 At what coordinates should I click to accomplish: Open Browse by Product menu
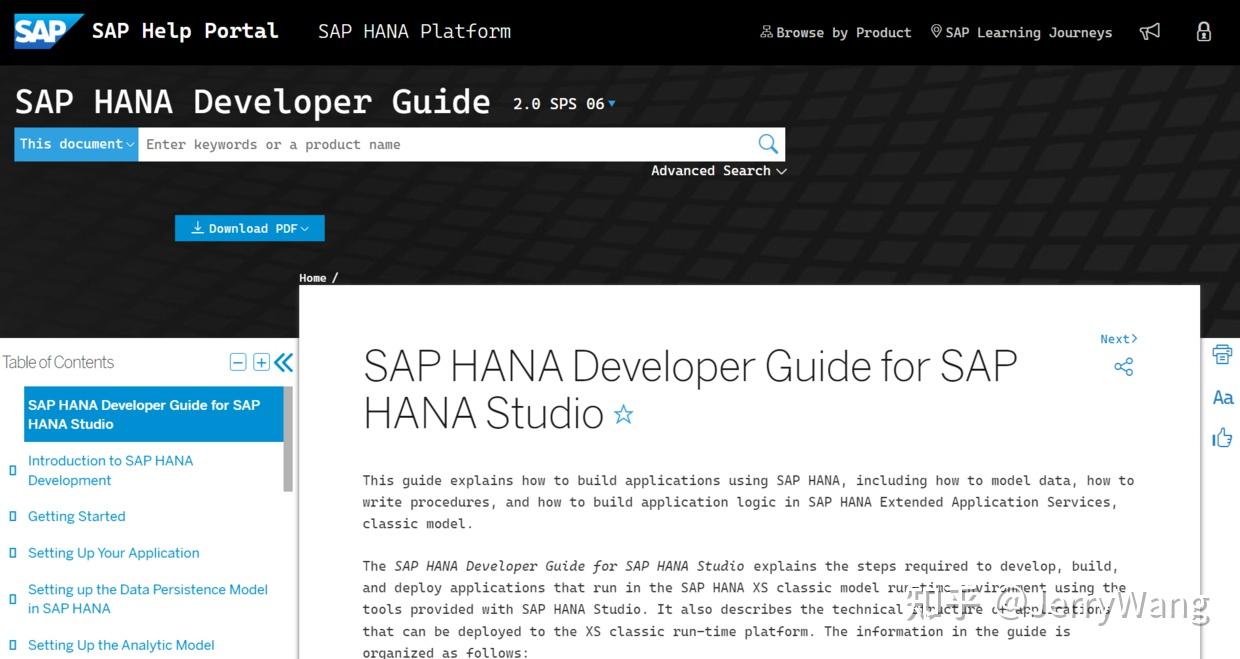point(835,31)
